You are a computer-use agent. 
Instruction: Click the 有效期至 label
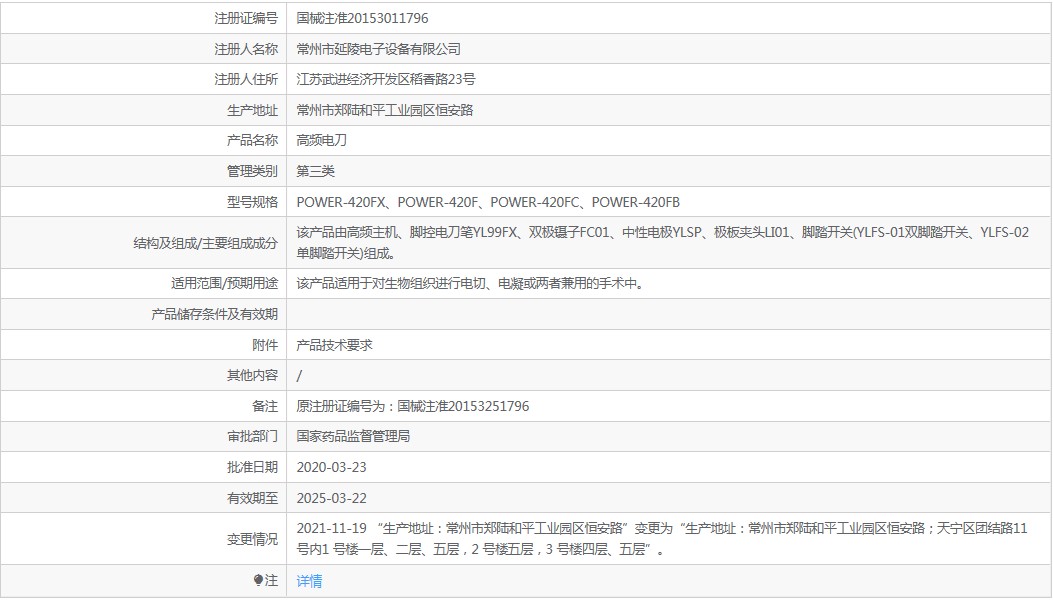253,498
